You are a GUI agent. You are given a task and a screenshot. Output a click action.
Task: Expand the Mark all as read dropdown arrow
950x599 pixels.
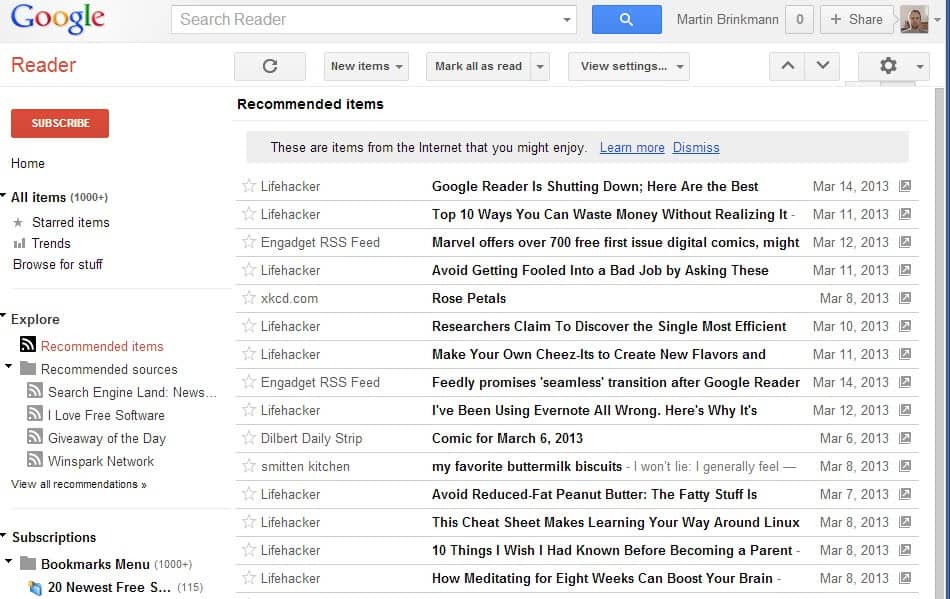point(538,66)
